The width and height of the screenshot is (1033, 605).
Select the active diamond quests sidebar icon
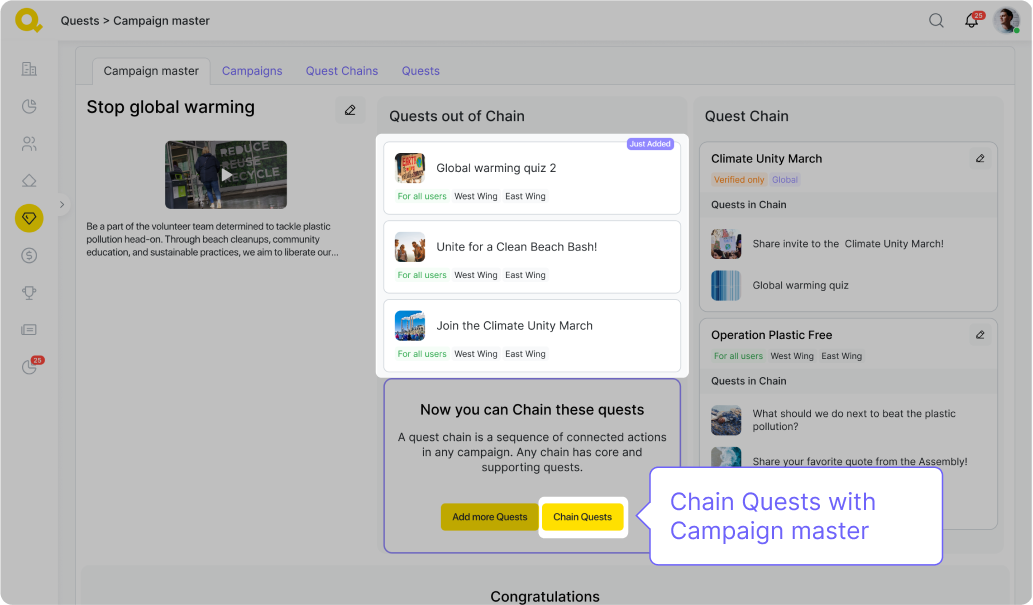point(29,218)
